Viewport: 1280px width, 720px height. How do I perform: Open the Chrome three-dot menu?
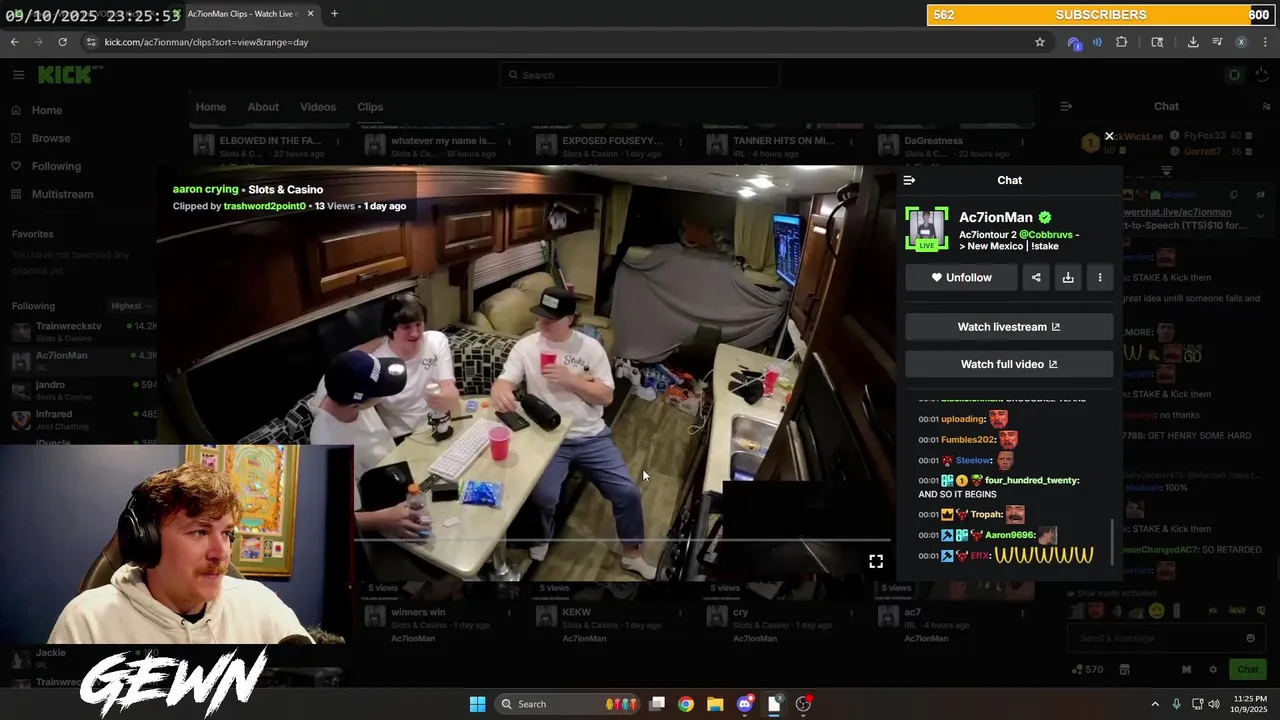click(1265, 42)
